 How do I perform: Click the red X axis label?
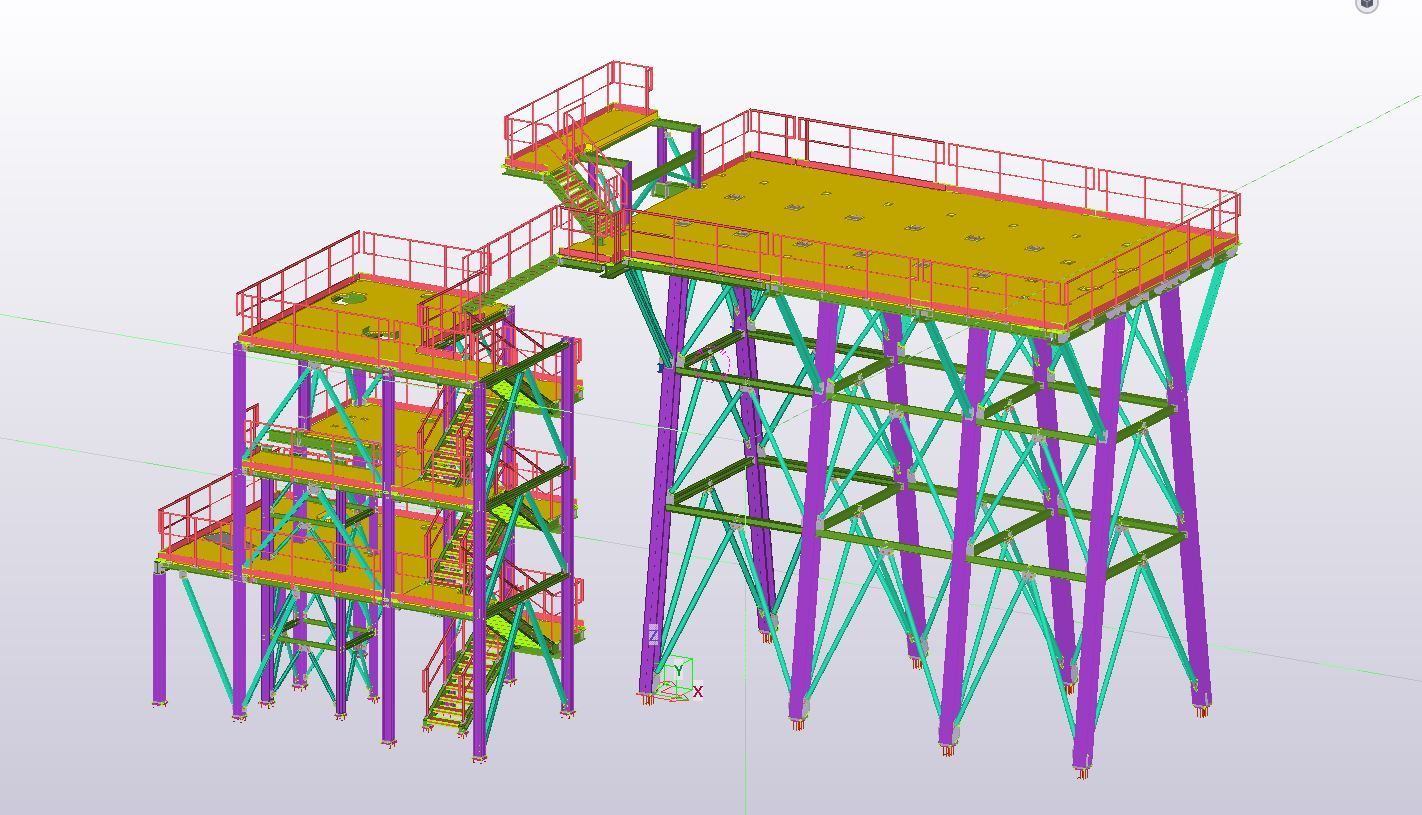tap(698, 691)
